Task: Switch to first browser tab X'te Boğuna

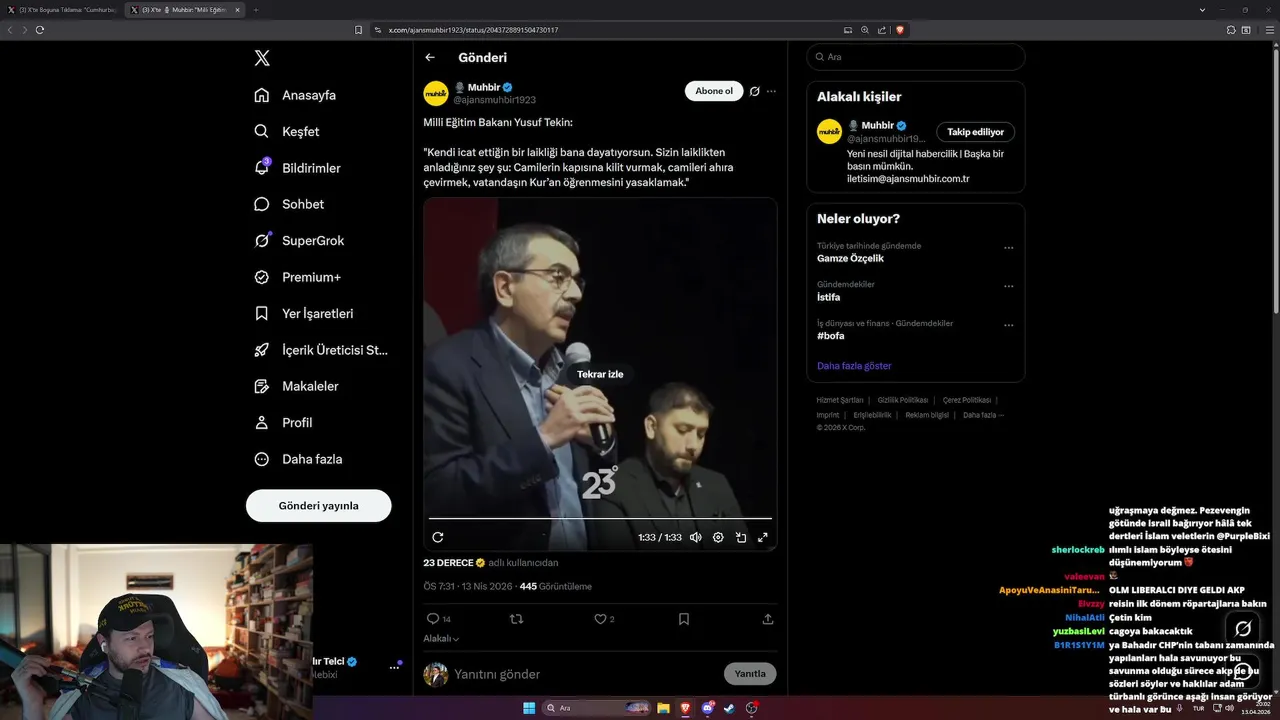Action: 66,9
